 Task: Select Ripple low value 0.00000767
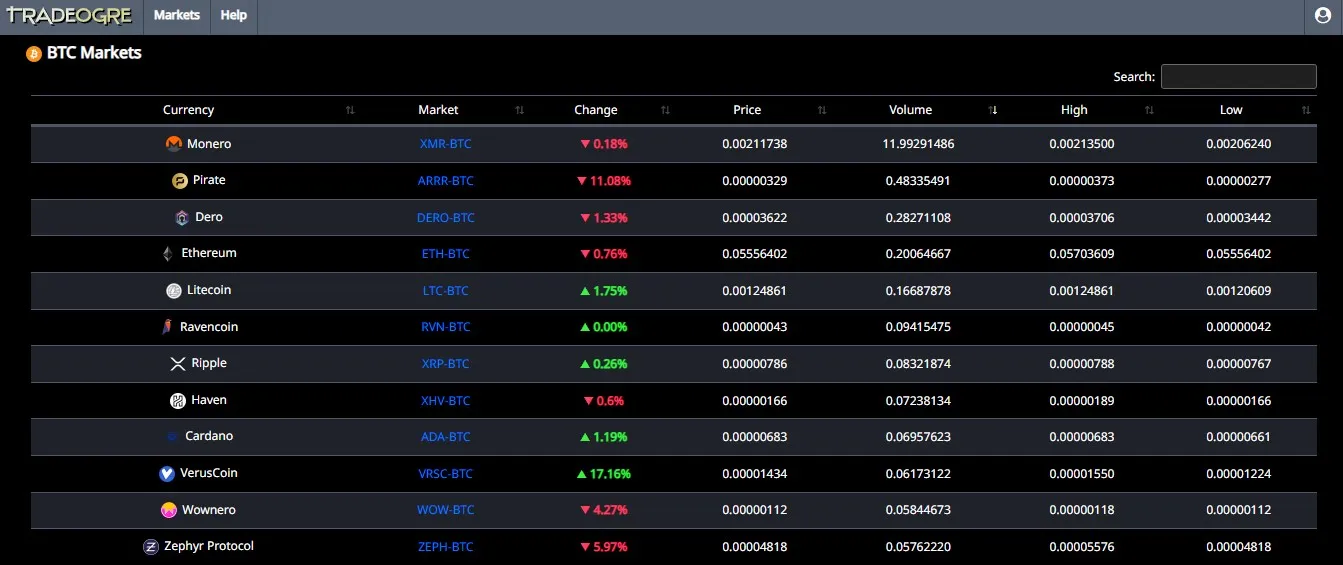click(1238, 364)
